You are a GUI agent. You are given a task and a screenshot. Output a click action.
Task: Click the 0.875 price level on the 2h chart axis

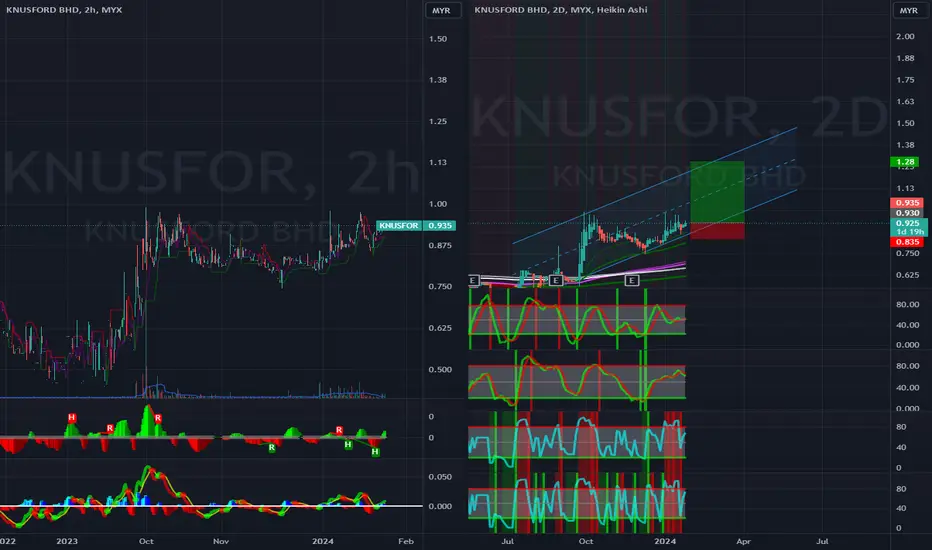coord(439,245)
